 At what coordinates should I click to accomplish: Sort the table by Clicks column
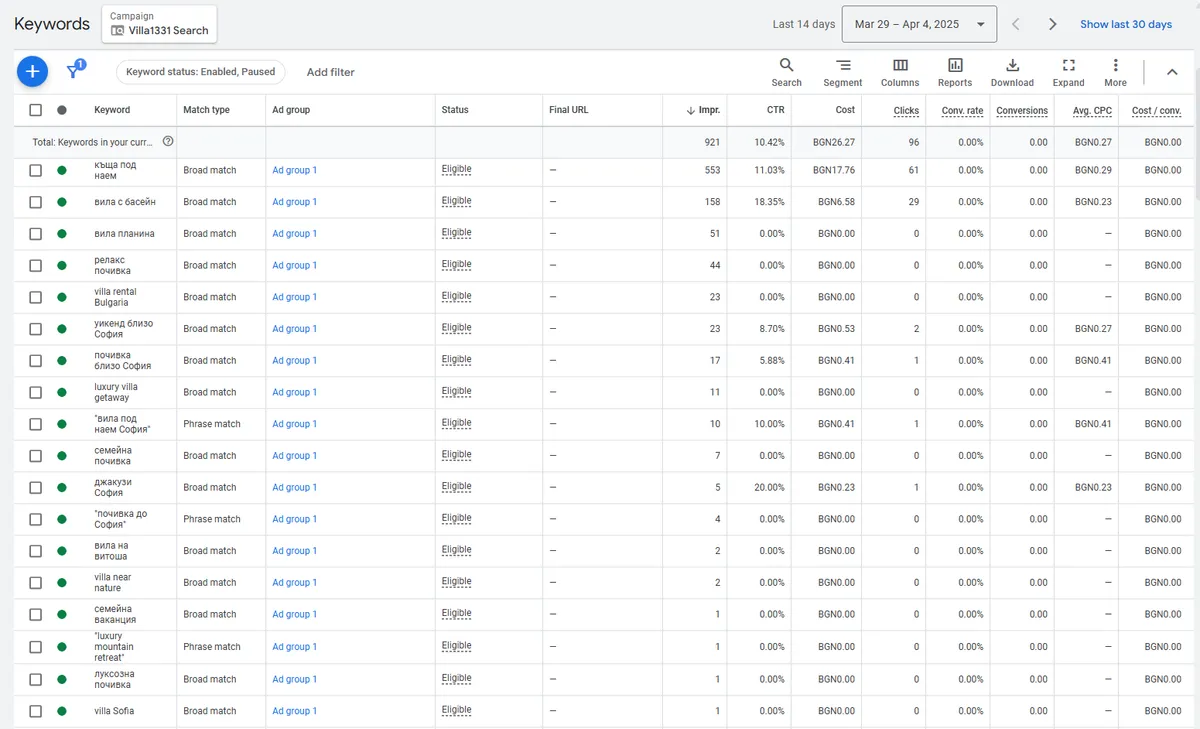[x=906, y=110]
